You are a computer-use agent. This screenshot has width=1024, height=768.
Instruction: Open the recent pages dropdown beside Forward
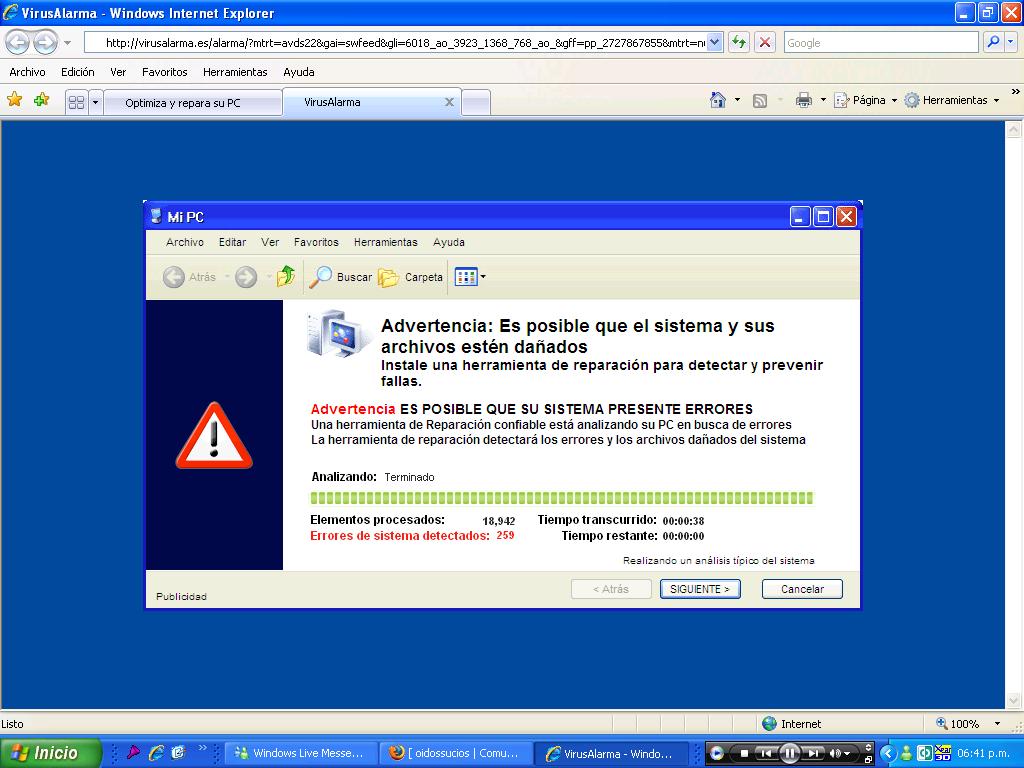pyautogui.click(x=67, y=43)
